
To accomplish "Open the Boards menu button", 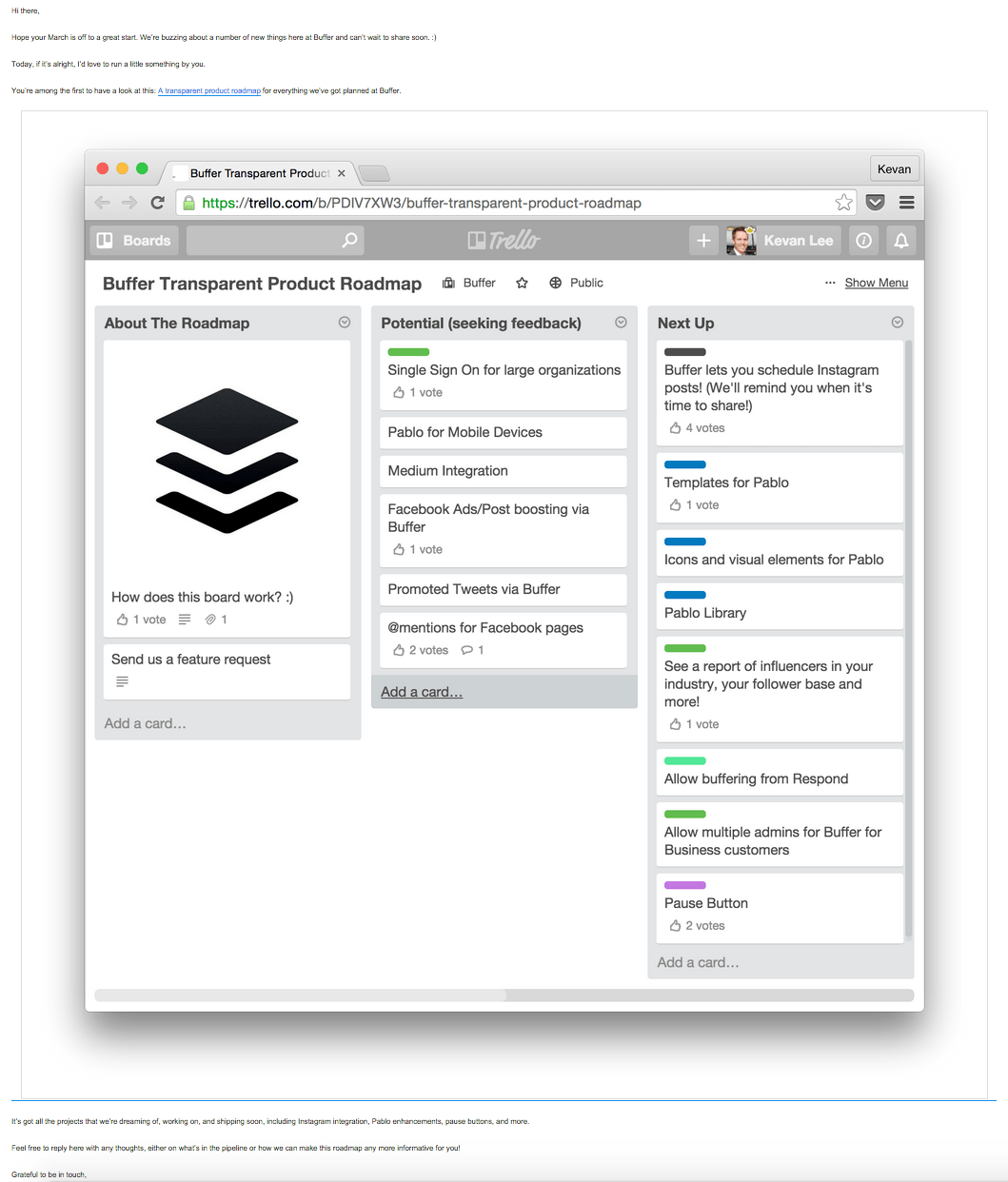I will coord(134,241).
